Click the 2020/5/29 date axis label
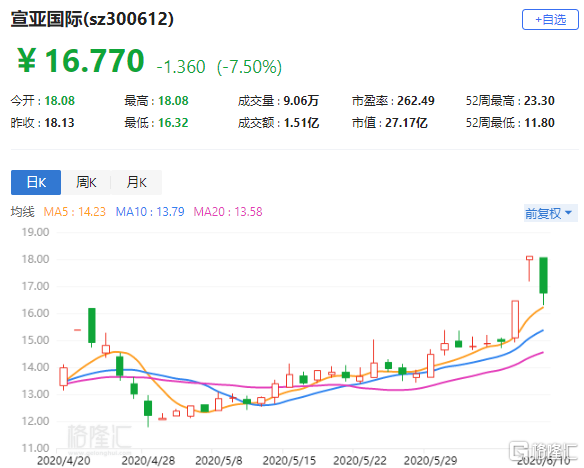 click(431, 461)
